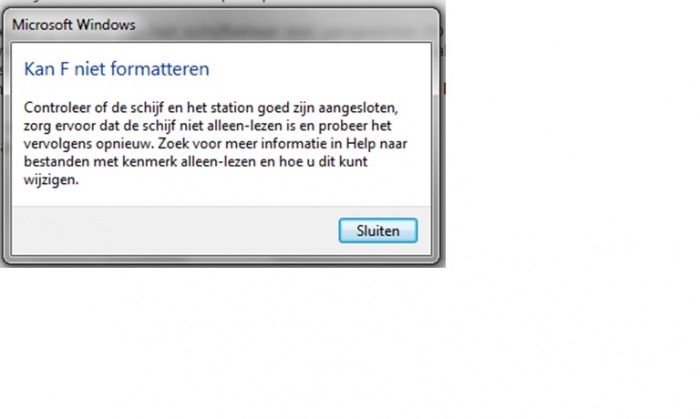Click the letter 'F' in the heading
This screenshot has height=419, width=700.
(x=64, y=69)
